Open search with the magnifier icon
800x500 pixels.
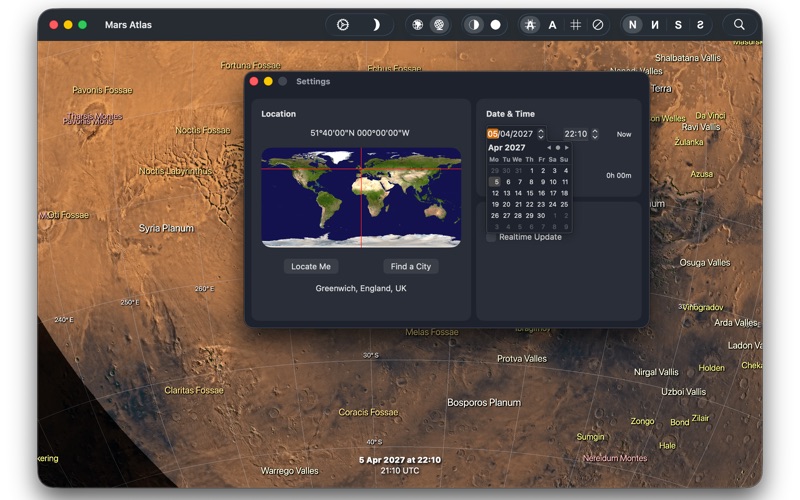[x=739, y=24]
